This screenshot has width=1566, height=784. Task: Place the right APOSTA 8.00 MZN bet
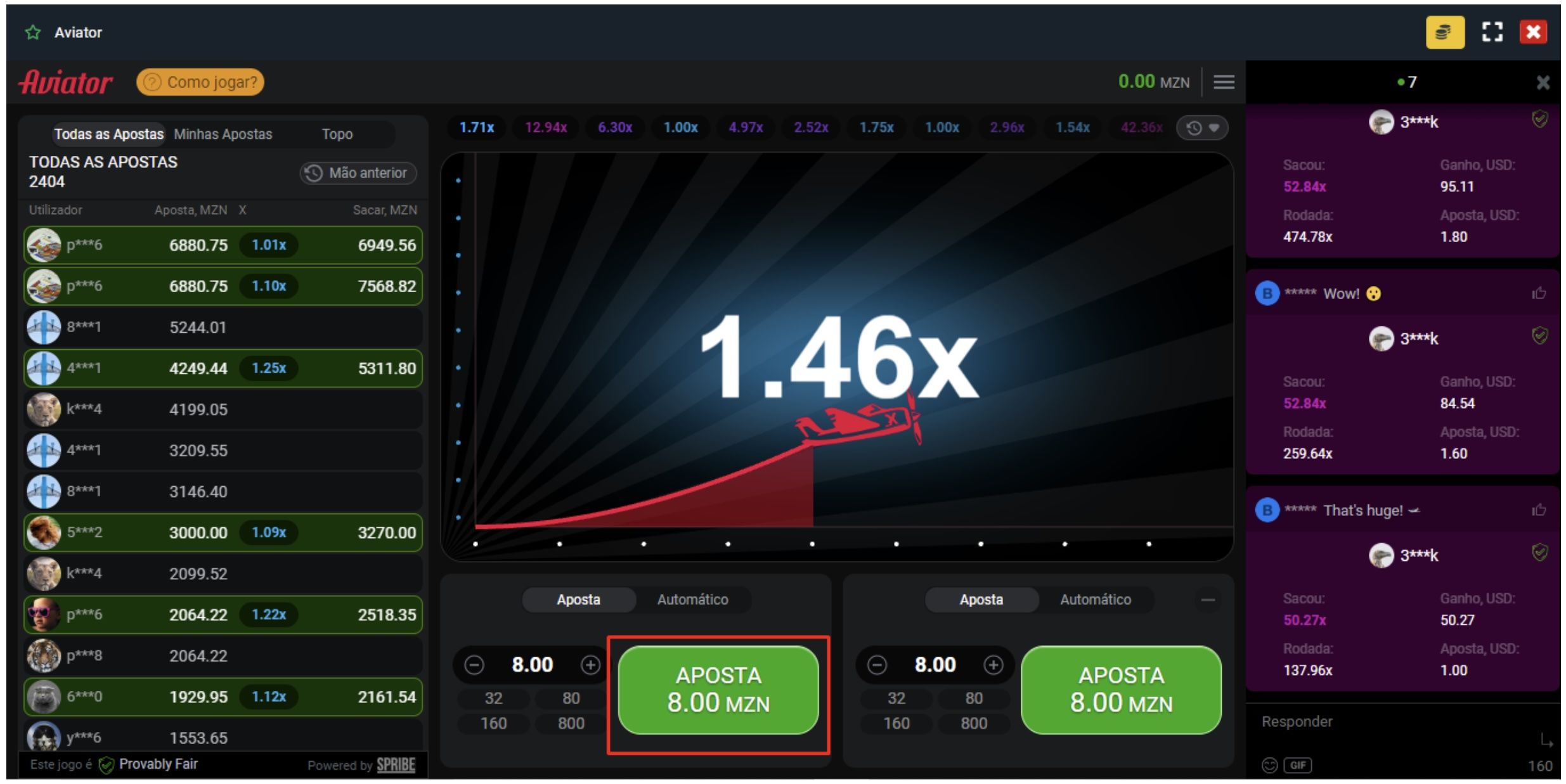(1121, 690)
